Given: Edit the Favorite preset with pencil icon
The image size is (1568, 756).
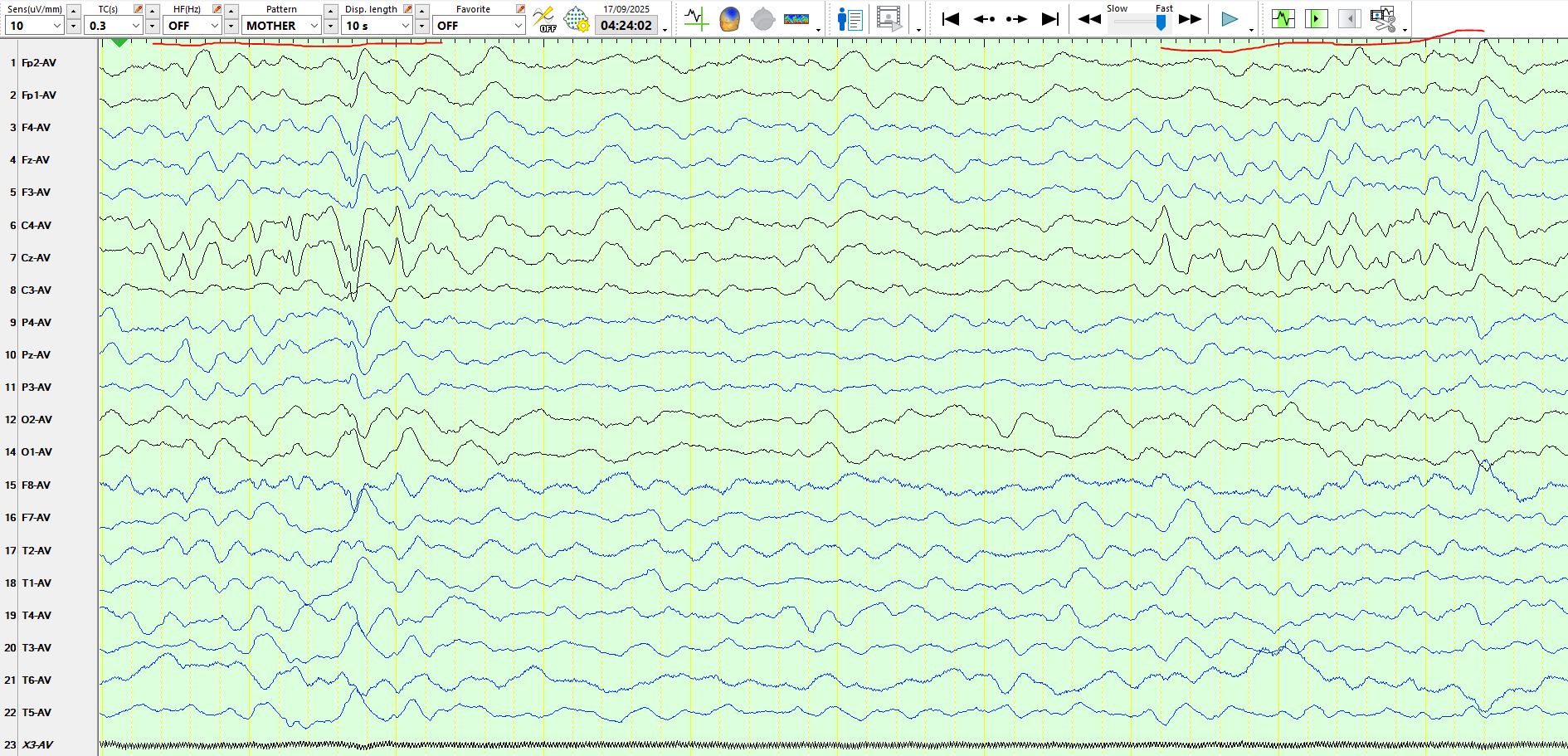Looking at the screenshot, I should pos(520,9).
